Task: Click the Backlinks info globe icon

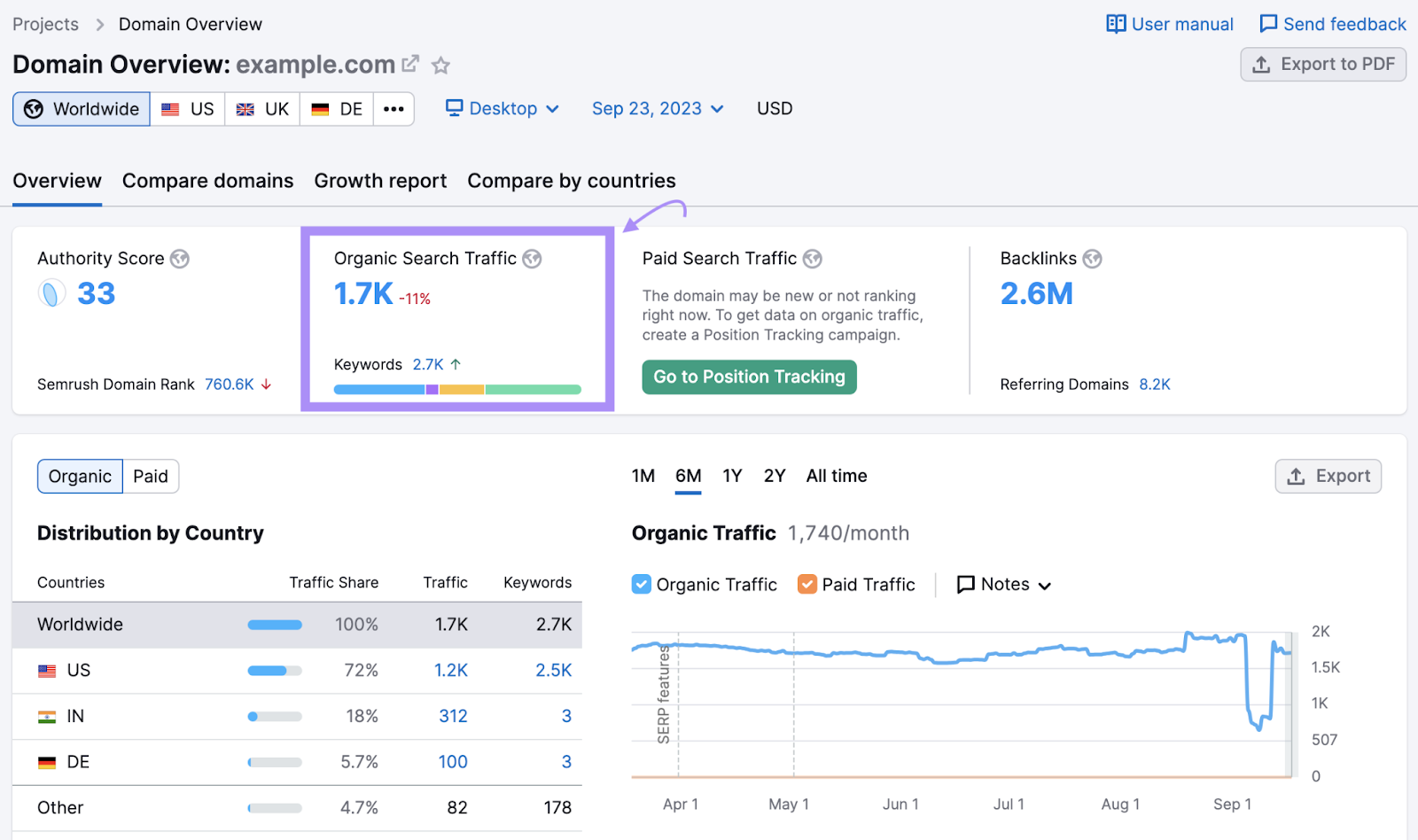Action: (x=1093, y=259)
